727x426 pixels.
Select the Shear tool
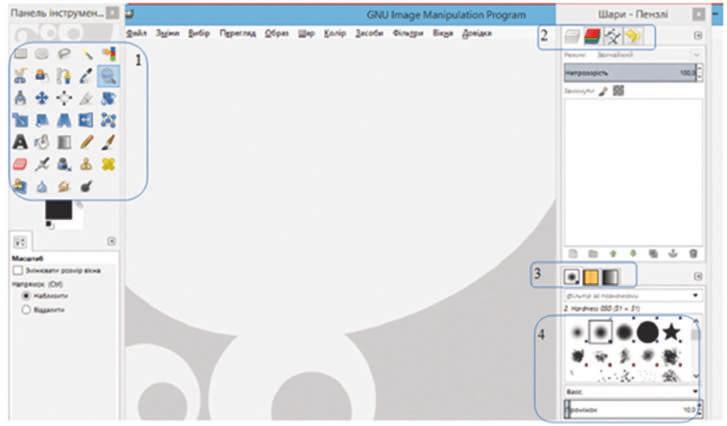tap(42, 120)
